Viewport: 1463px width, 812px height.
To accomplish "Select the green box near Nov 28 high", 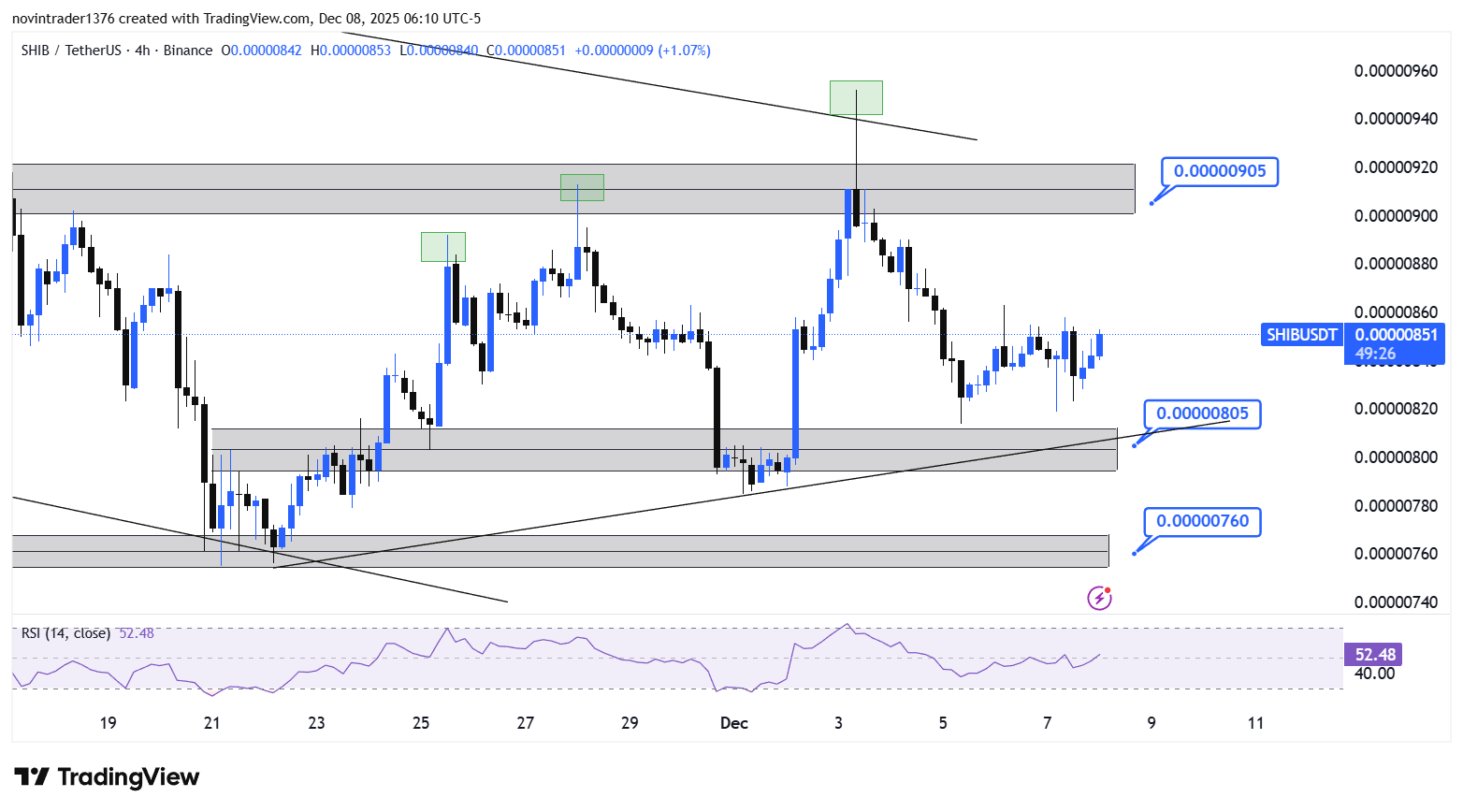I will click(582, 187).
